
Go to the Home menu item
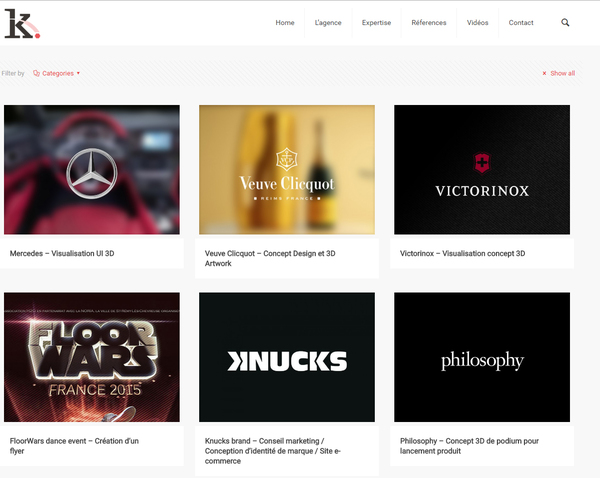tap(285, 23)
